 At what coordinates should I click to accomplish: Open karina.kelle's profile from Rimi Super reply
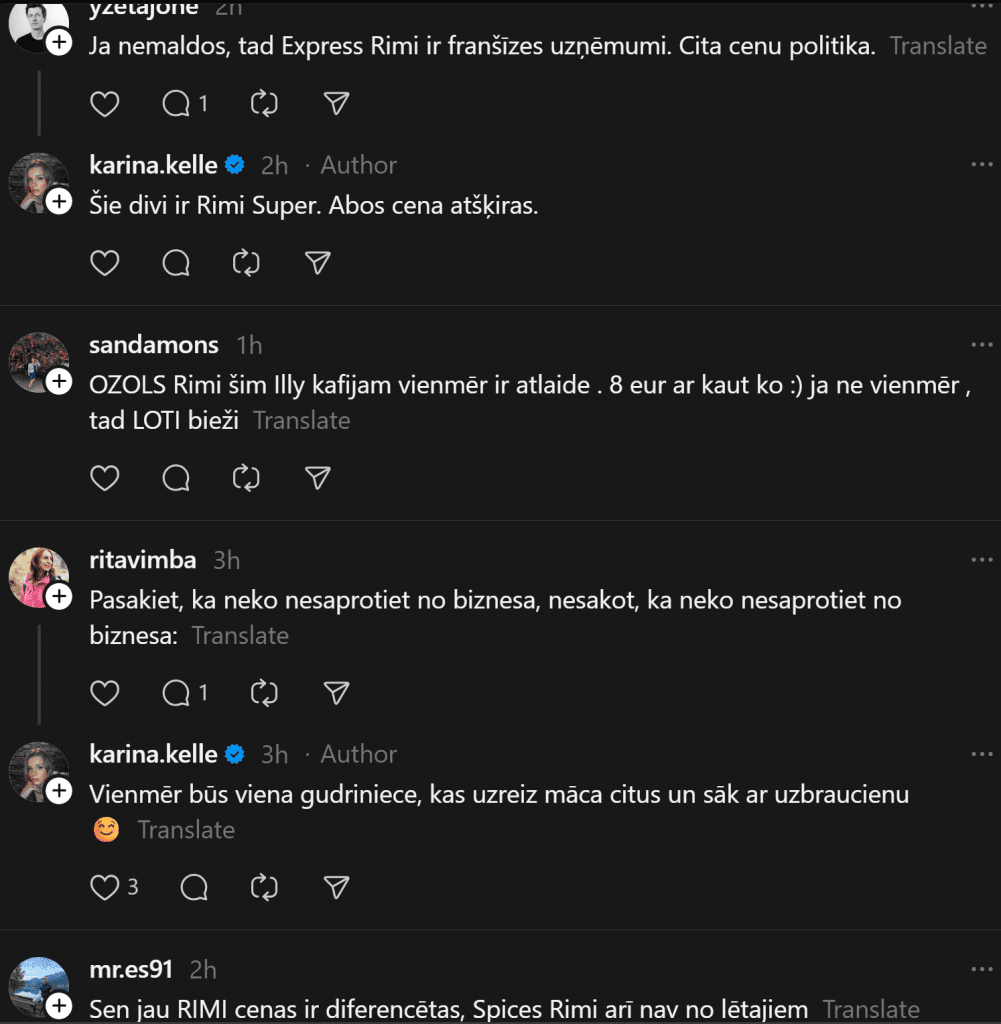(x=153, y=165)
